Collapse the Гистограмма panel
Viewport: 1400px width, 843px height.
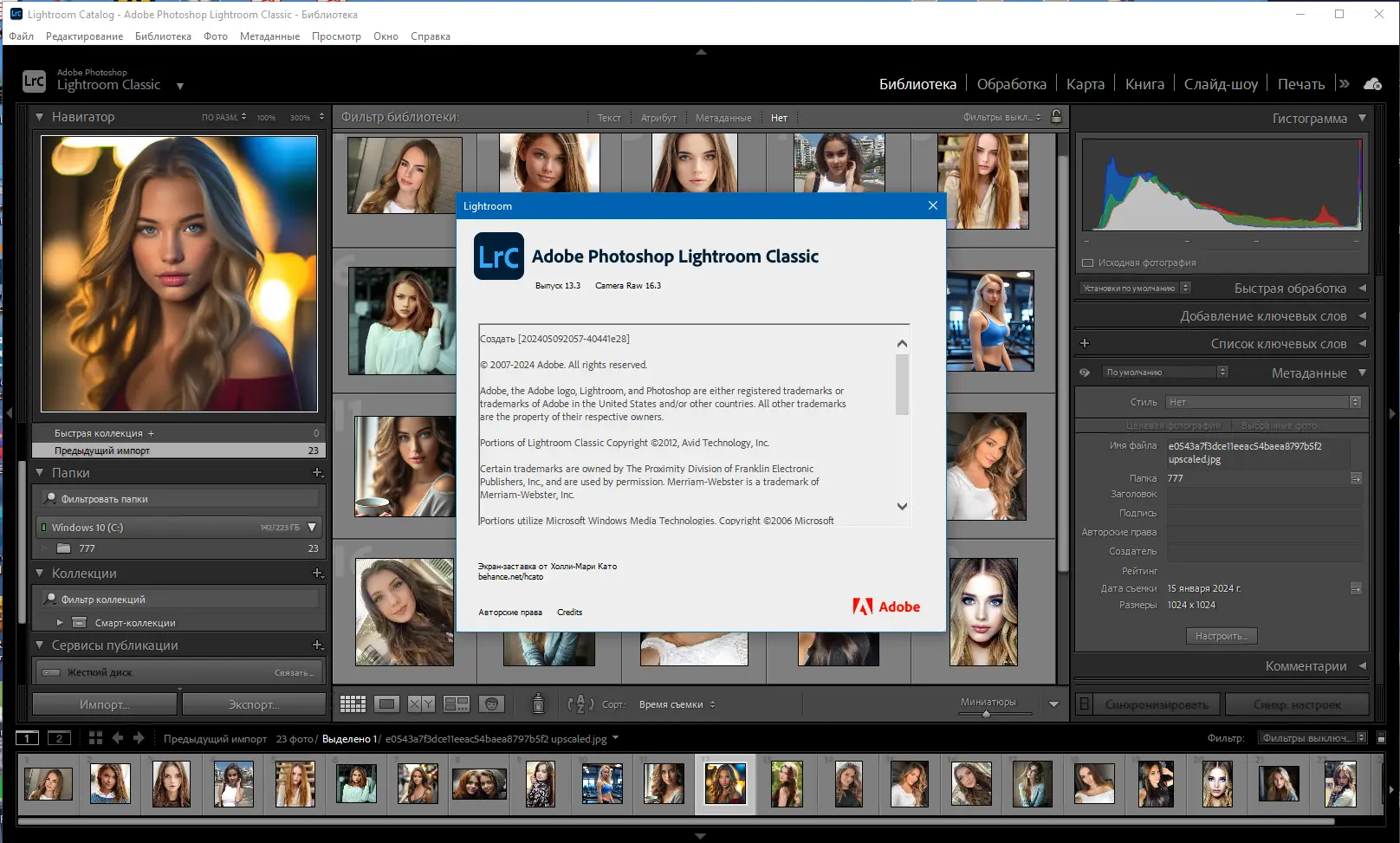pyautogui.click(x=1362, y=118)
